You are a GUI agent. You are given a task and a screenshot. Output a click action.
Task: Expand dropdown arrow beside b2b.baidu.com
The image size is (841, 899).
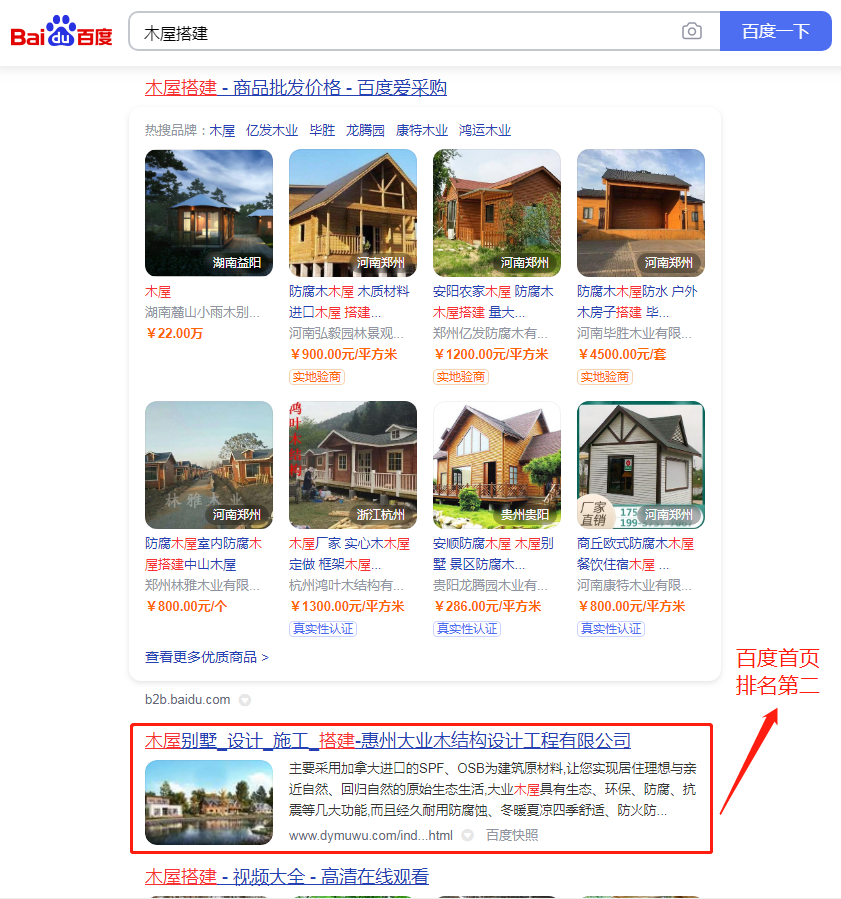[x=245, y=700]
